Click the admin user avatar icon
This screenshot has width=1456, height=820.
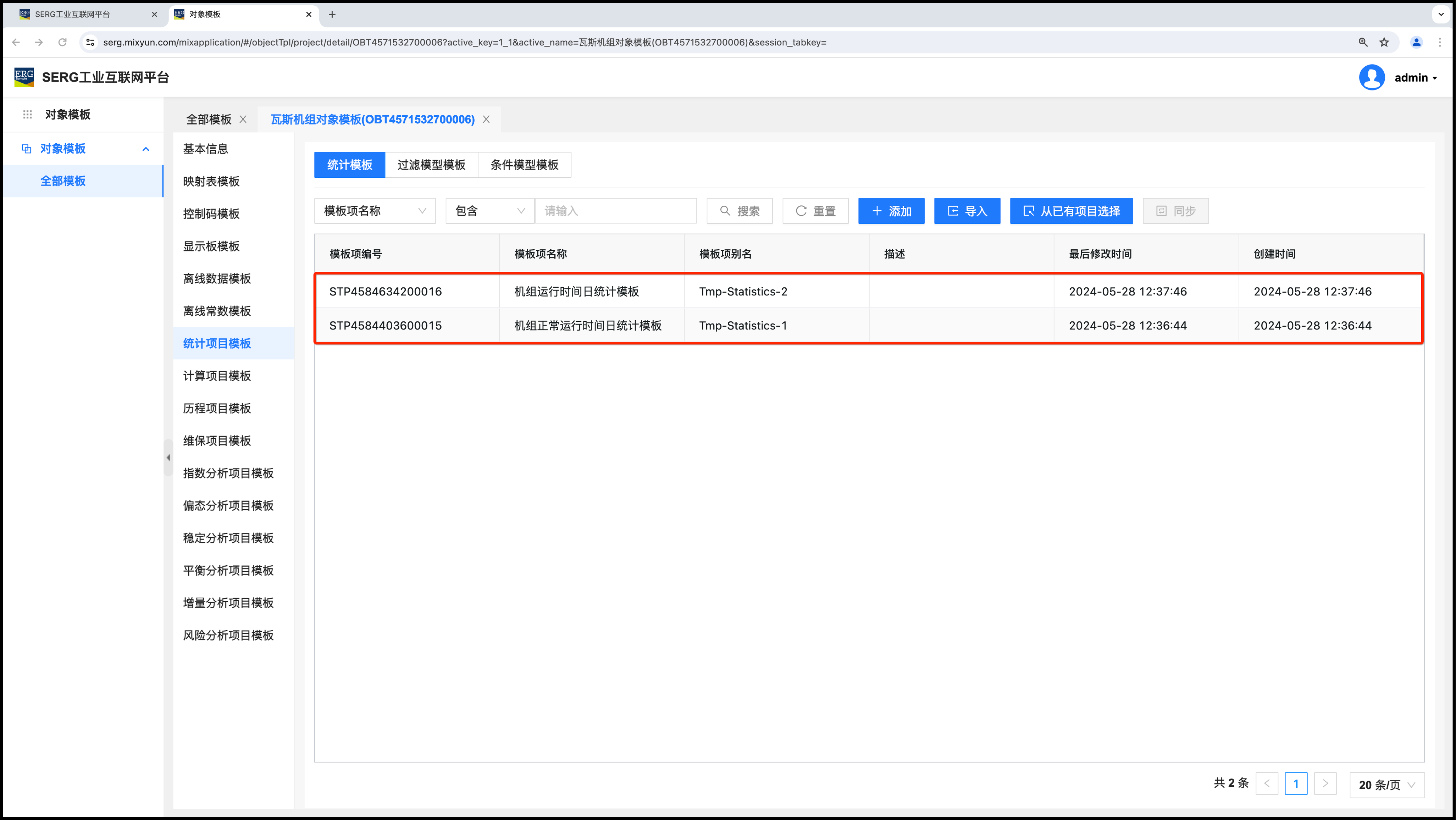click(1371, 77)
